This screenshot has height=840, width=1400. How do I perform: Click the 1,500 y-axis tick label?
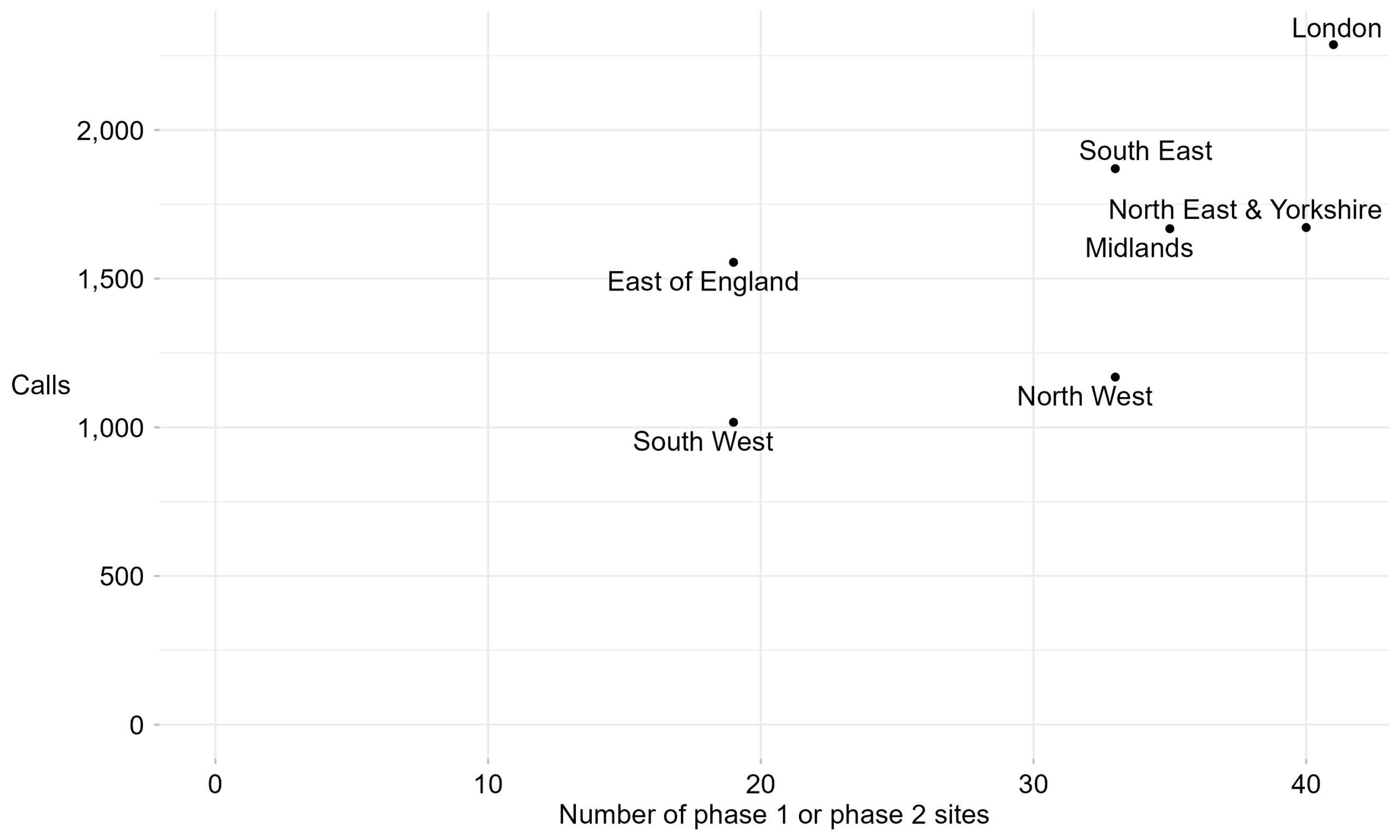[x=110, y=279]
